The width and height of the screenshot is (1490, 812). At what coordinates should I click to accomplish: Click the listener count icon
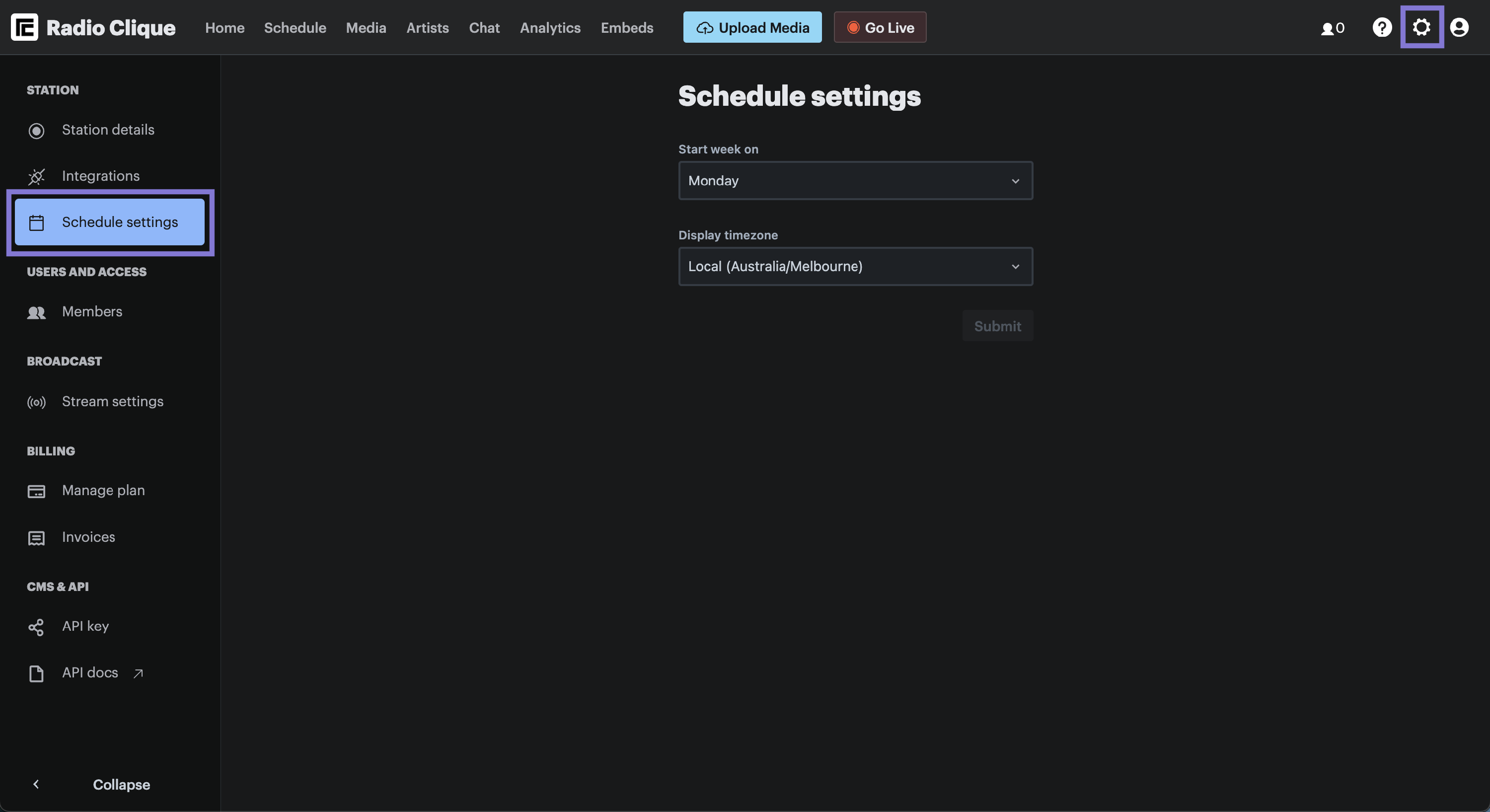(x=1327, y=28)
